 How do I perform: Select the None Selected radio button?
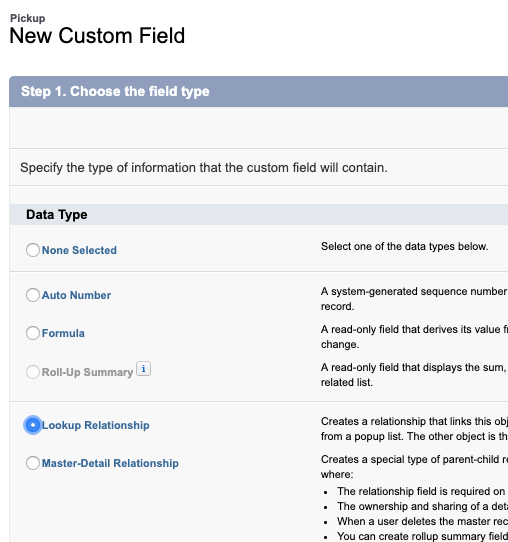point(33,250)
